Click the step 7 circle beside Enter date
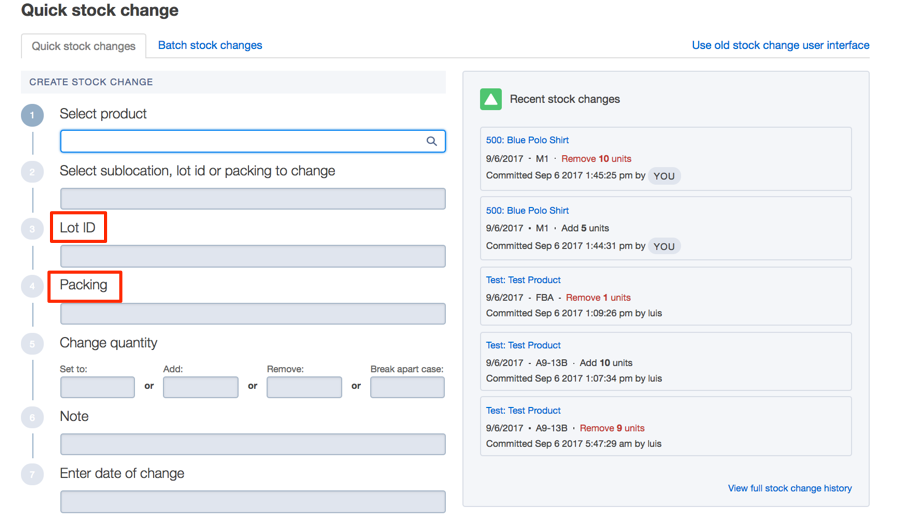The image size is (900, 530). coord(32,474)
